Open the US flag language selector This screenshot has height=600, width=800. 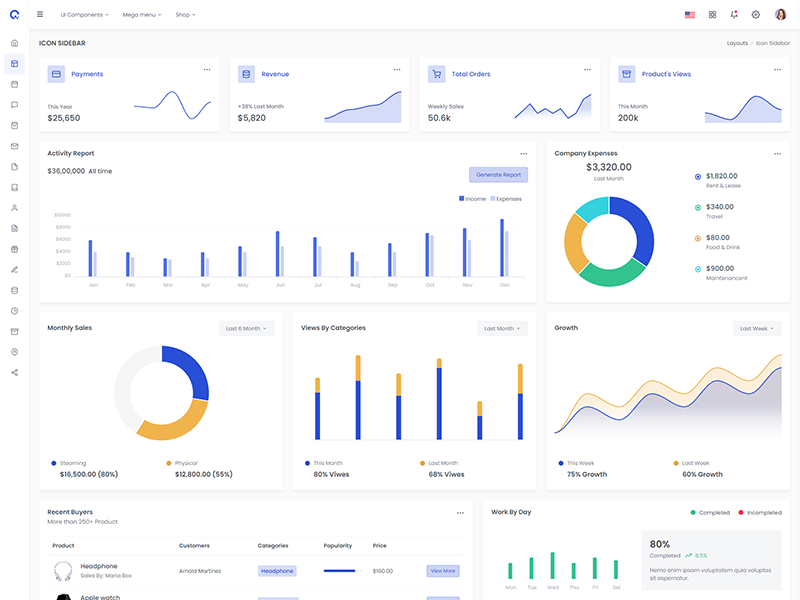point(690,15)
